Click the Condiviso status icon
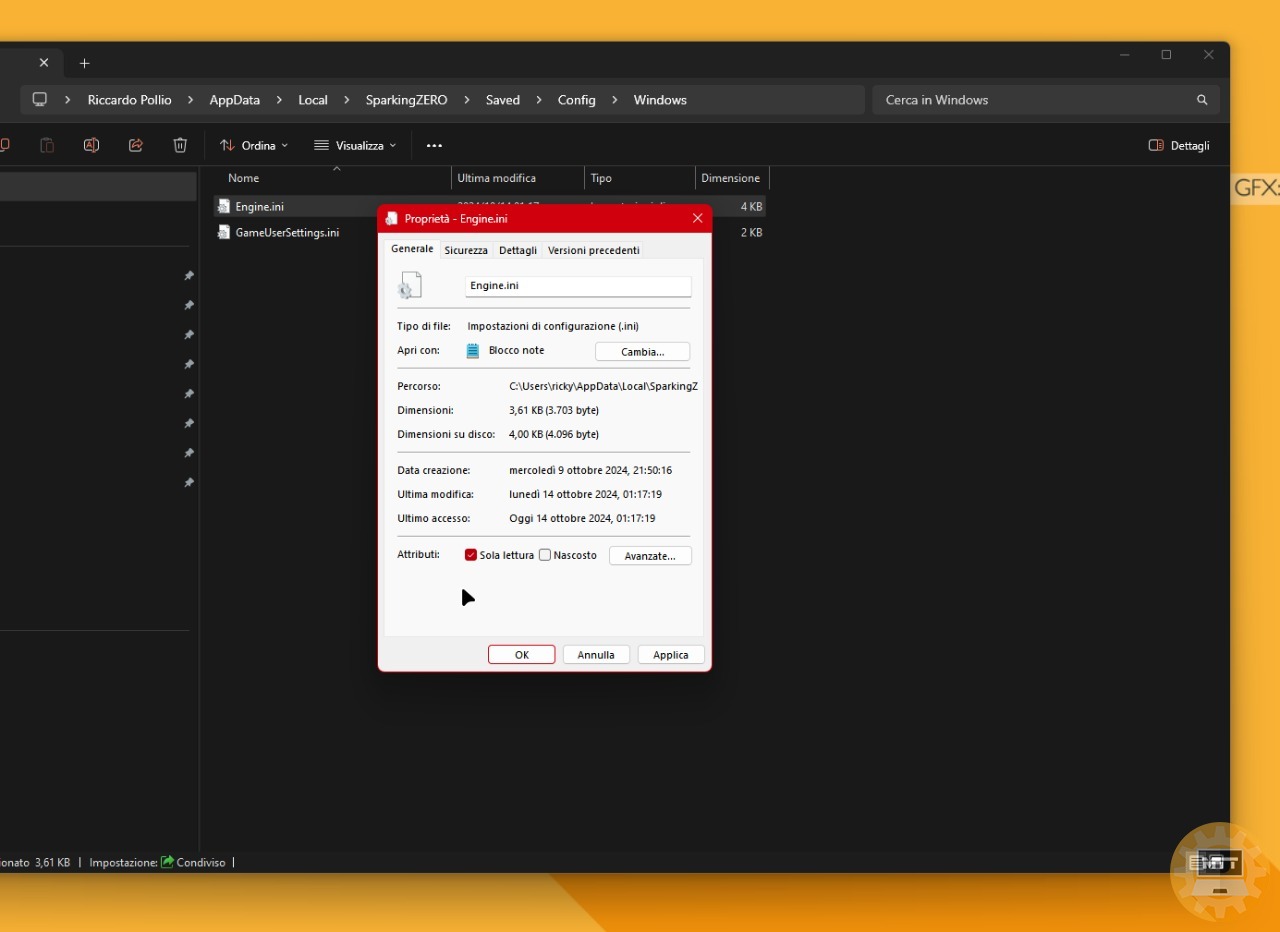1280x932 pixels. point(167,862)
